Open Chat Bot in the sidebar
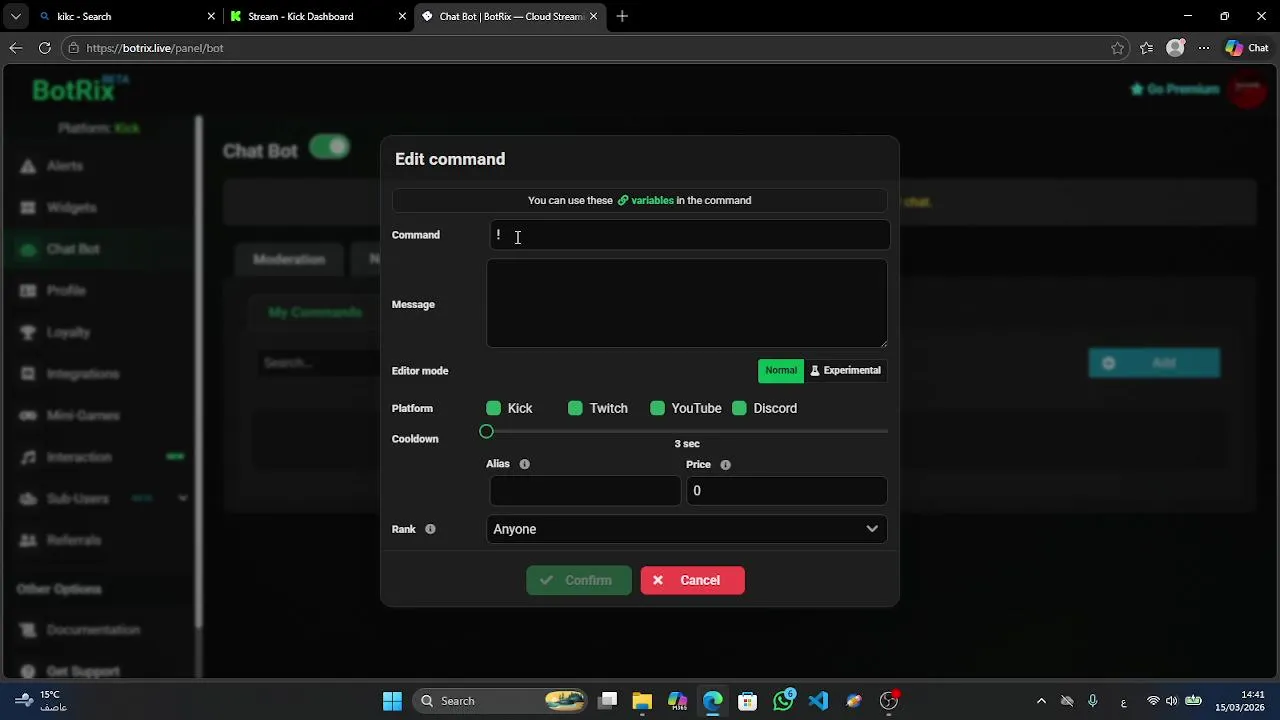Screen dimensions: 1280x720 [x=72, y=249]
